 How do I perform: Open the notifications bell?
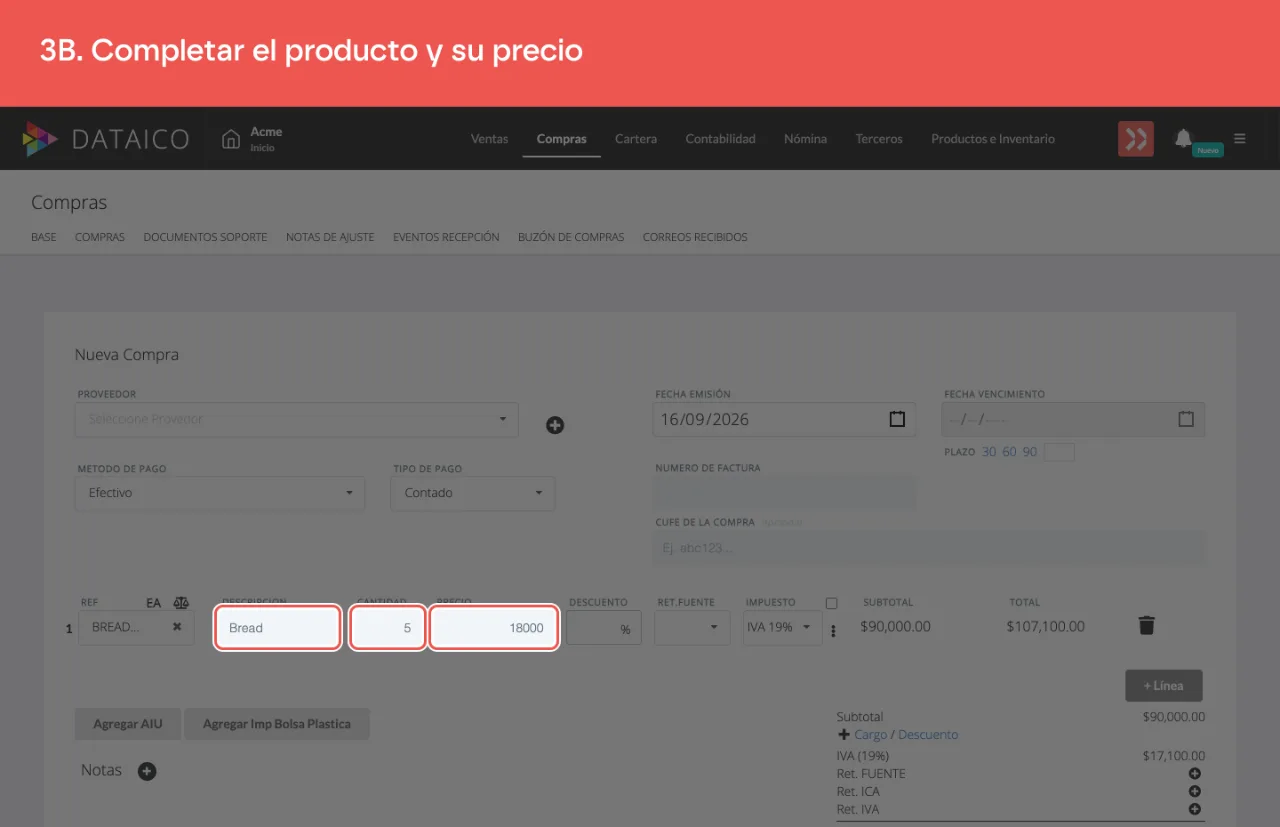1184,138
